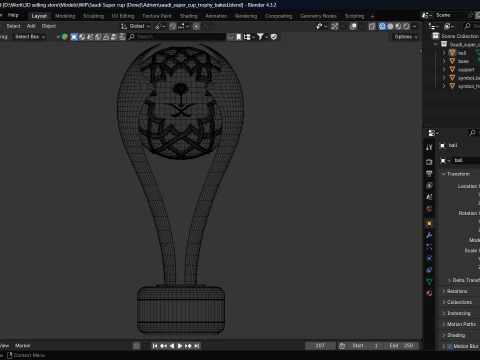Expand the ball object in outliner
Image resolution: width=480 pixels, height=360 pixels.
(x=444, y=53)
